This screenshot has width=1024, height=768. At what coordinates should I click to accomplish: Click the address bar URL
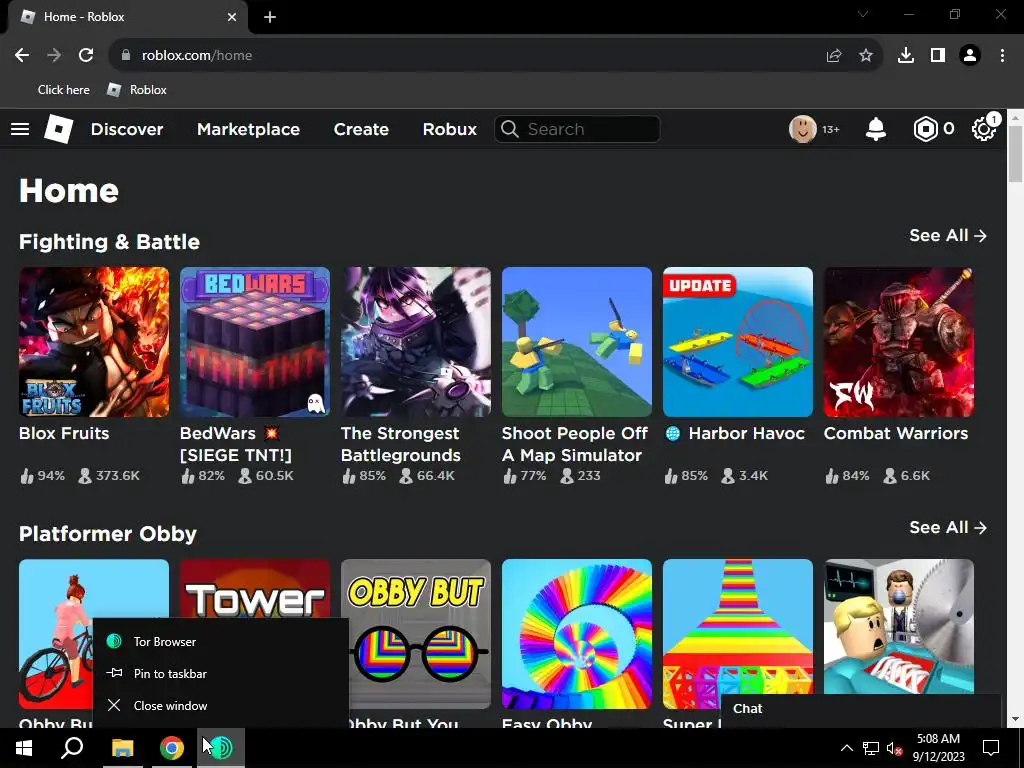tap(197, 56)
